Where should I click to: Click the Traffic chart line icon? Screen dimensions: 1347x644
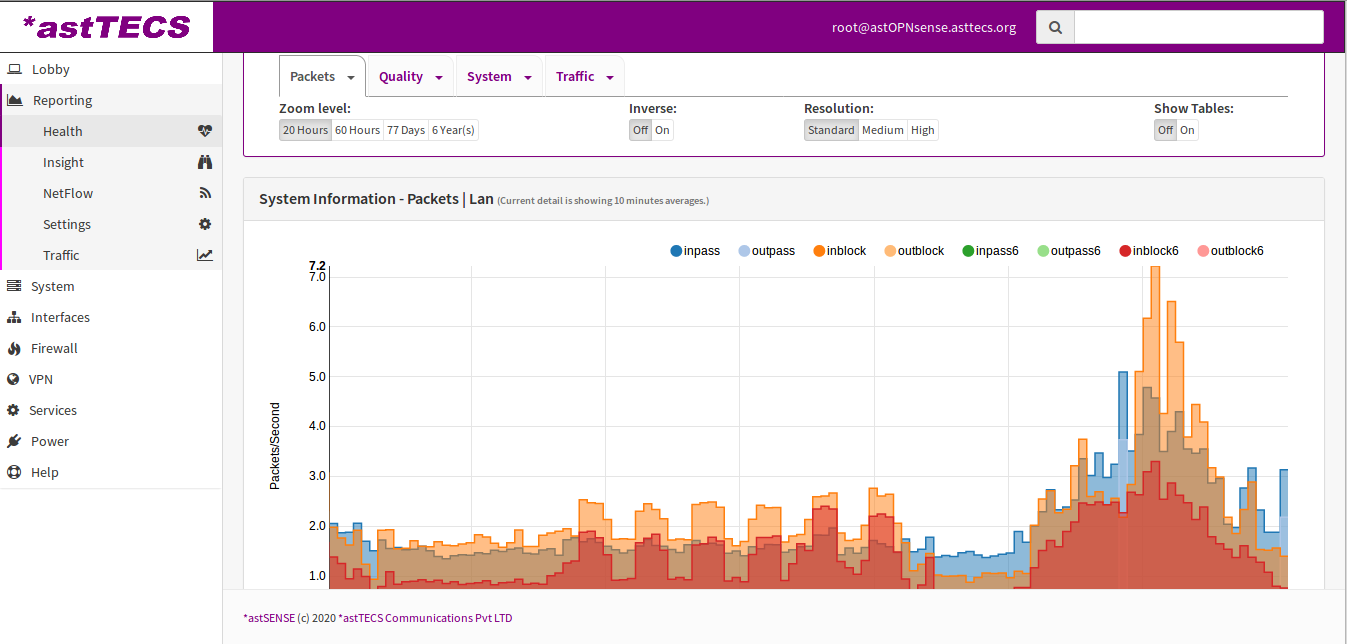(205, 255)
